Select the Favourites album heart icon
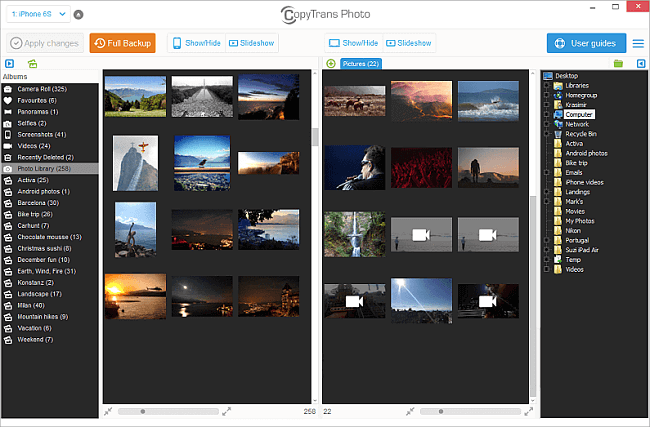This screenshot has width=650, height=427. 8,101
